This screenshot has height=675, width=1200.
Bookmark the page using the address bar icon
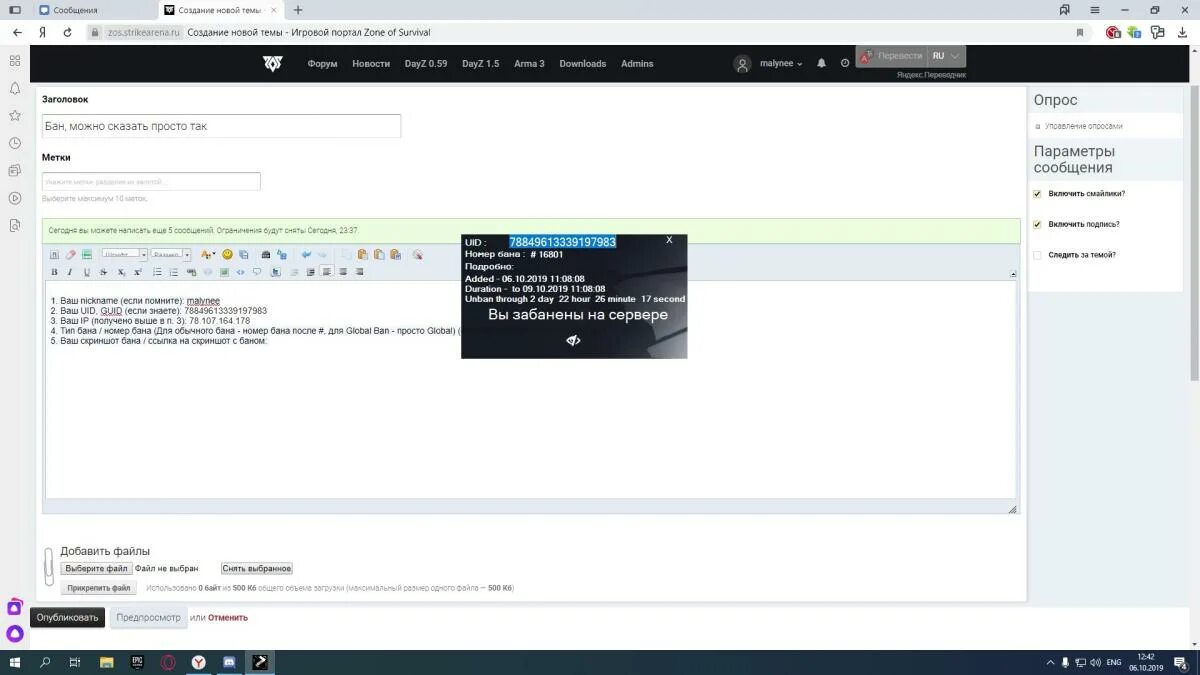click(x=1079, y=32)
